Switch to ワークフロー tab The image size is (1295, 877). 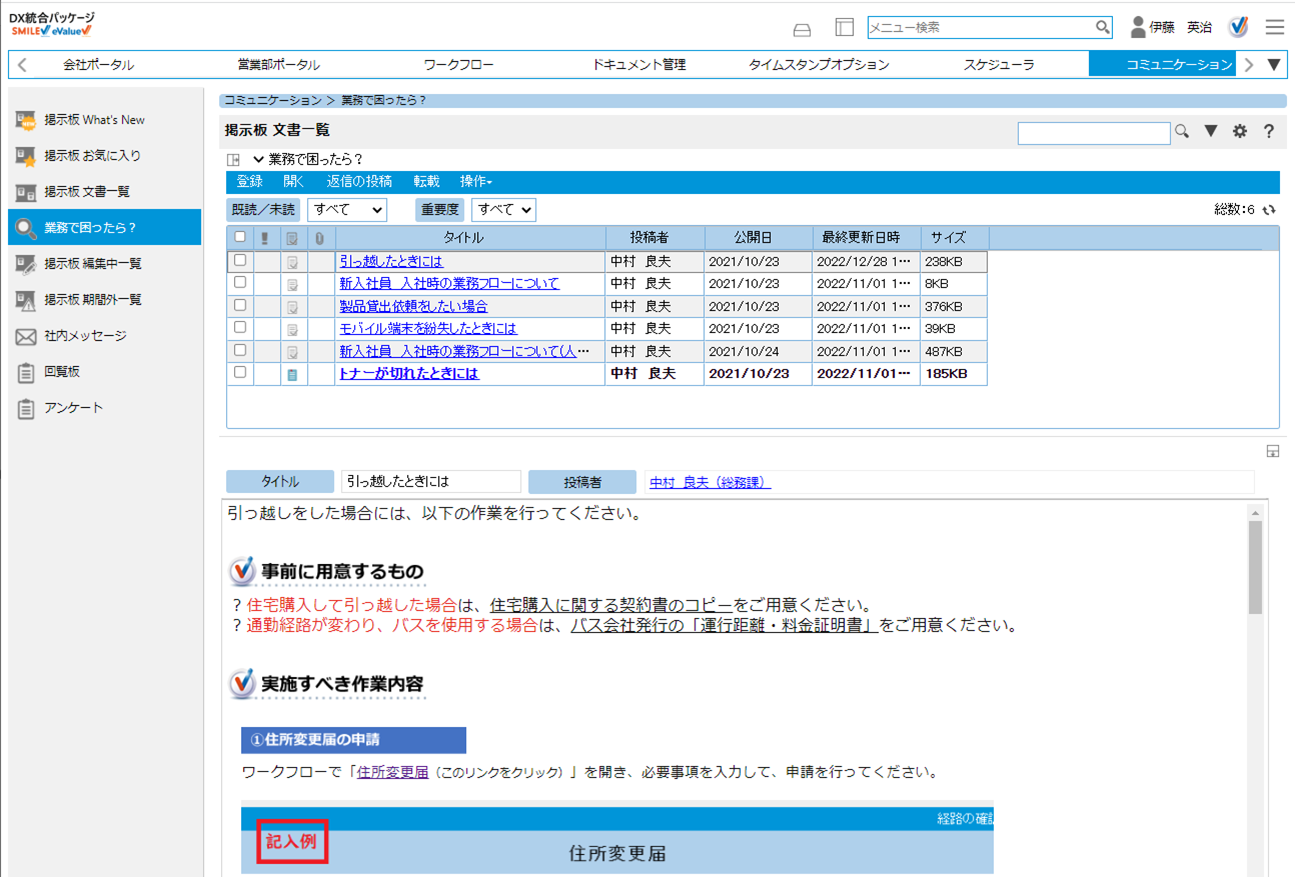[458, 65]
